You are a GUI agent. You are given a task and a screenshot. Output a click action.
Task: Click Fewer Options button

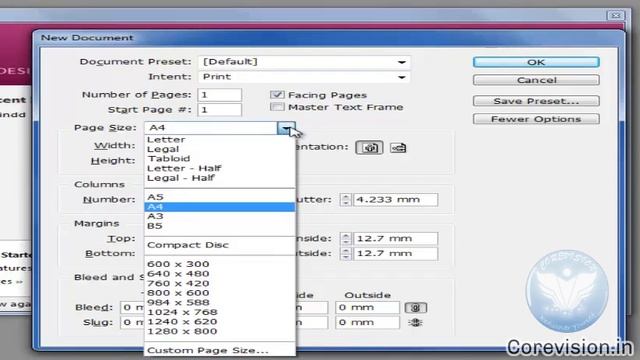[x=536, y=119]
